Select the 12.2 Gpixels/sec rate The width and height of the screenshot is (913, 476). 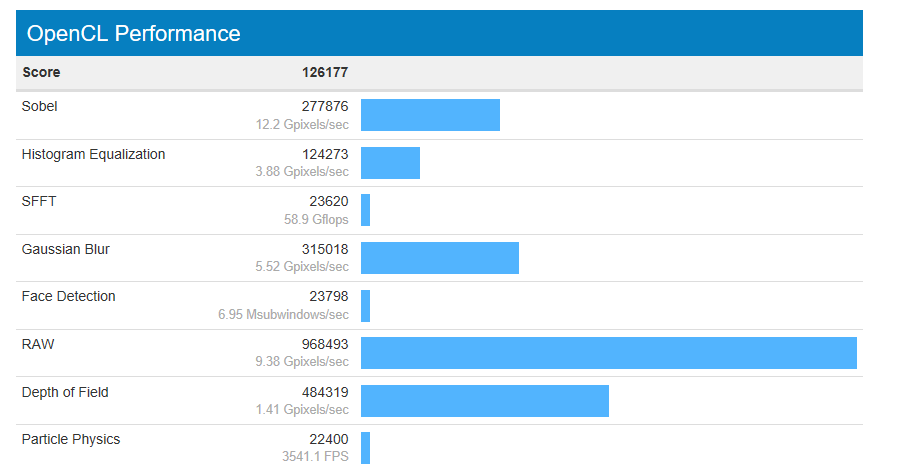pos(302,125)
